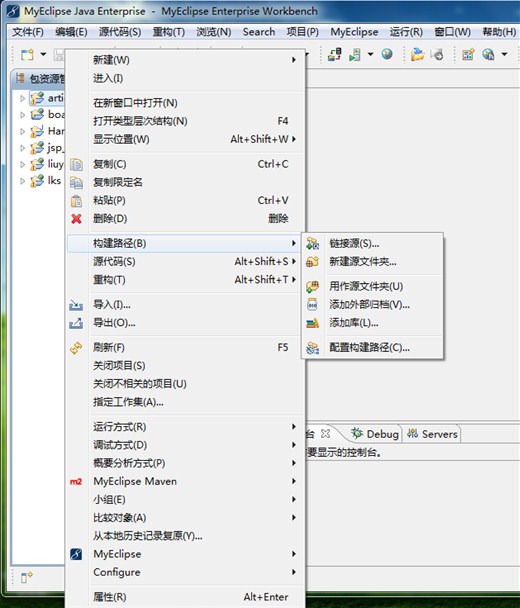Click the refresh icon beside 刷新(F)
This screenshot has width=520, height=608.
coord(76,348)
